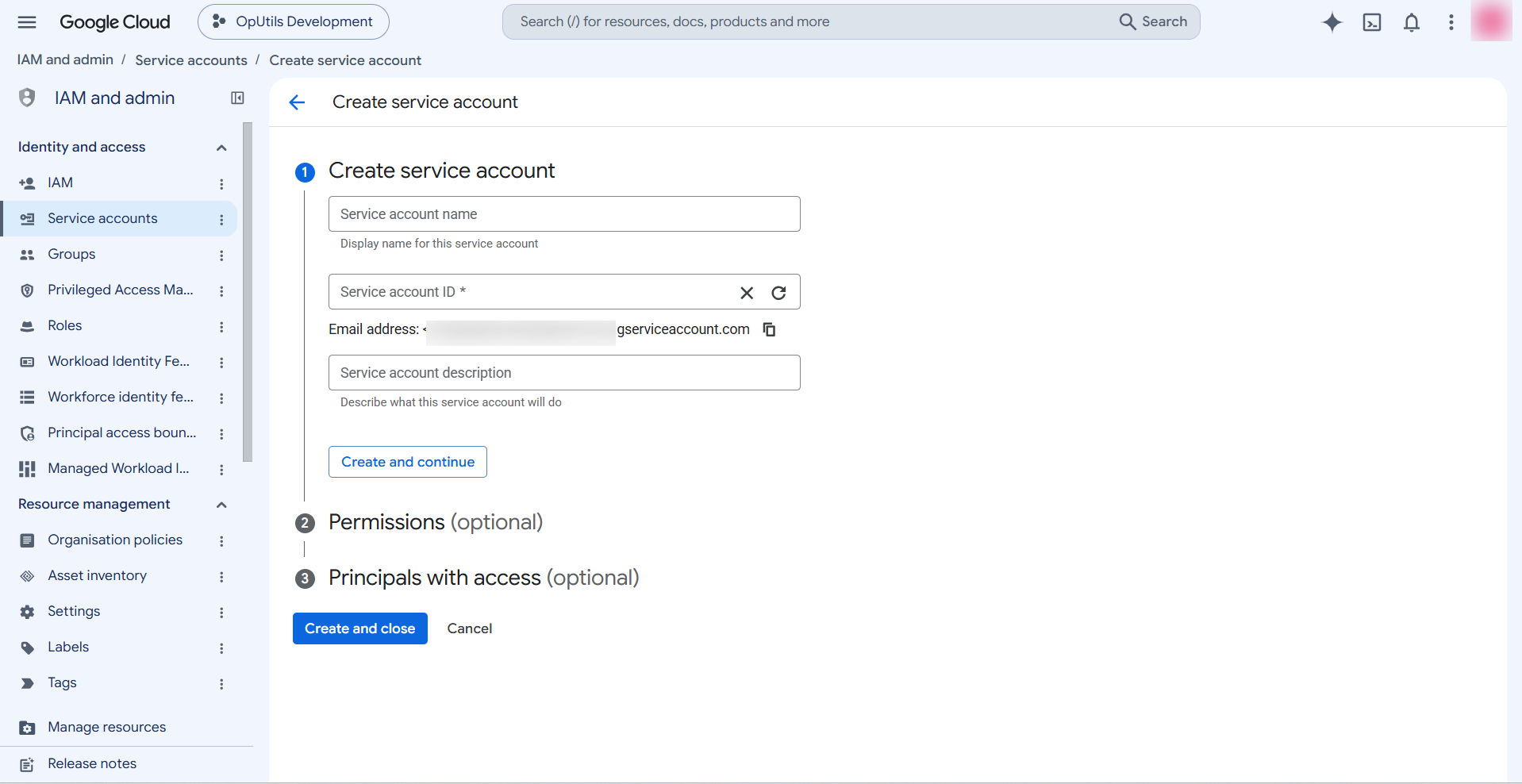The width and height of the screenshot is (1522, 784).
Task: Collapse the Resource management section
Action: click(x=221, y=505)
